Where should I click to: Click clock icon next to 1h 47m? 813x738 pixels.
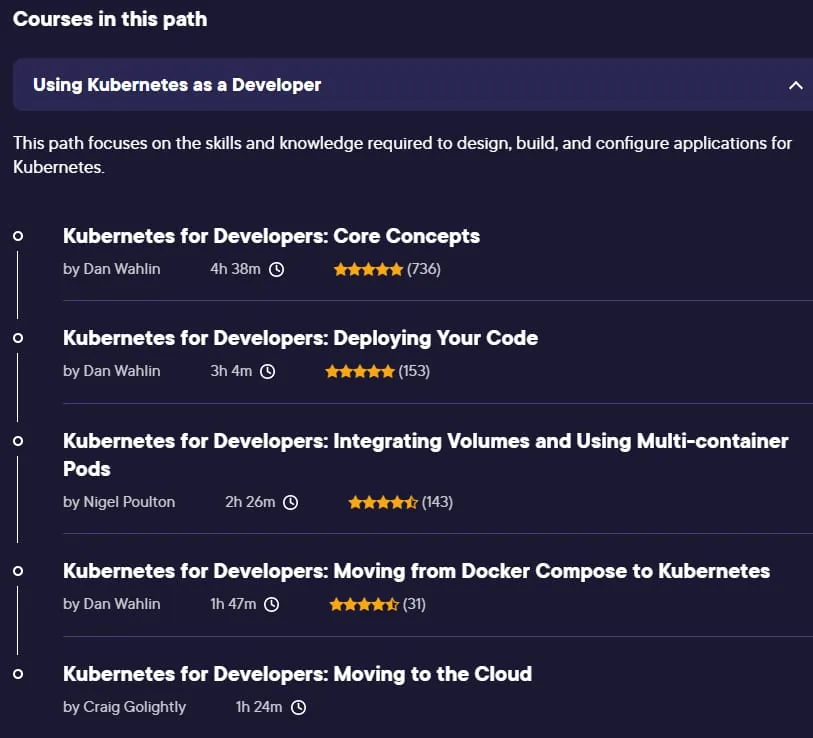(272, 605)
